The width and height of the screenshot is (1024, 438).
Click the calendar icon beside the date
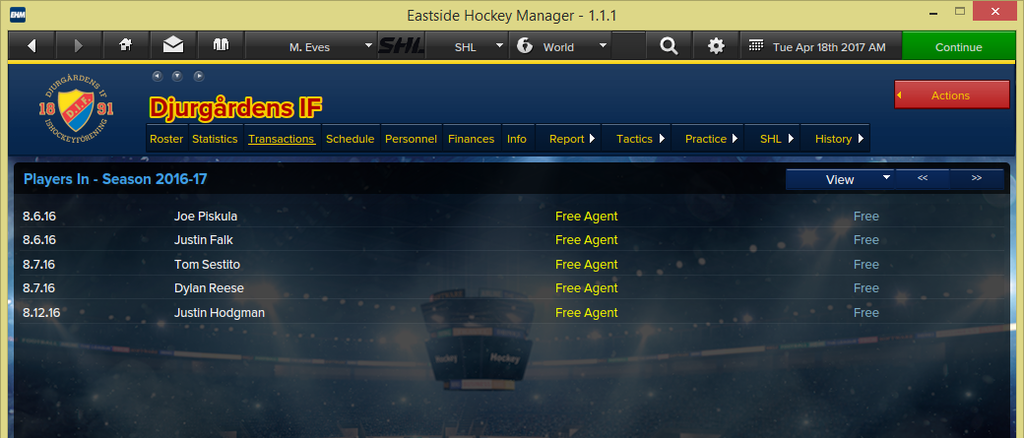point(756,46)
